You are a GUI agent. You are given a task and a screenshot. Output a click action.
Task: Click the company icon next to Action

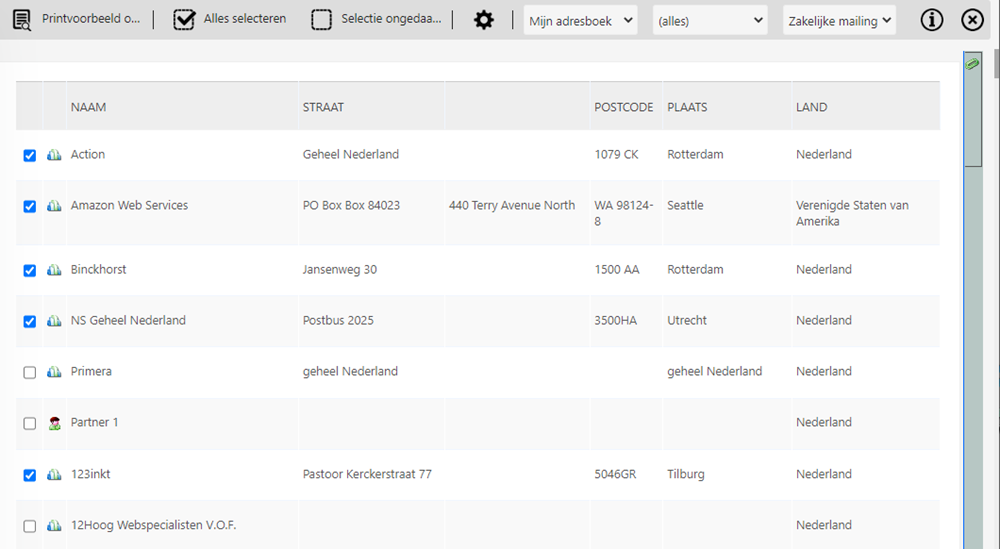pyautogui.click(x=54, y=155)
